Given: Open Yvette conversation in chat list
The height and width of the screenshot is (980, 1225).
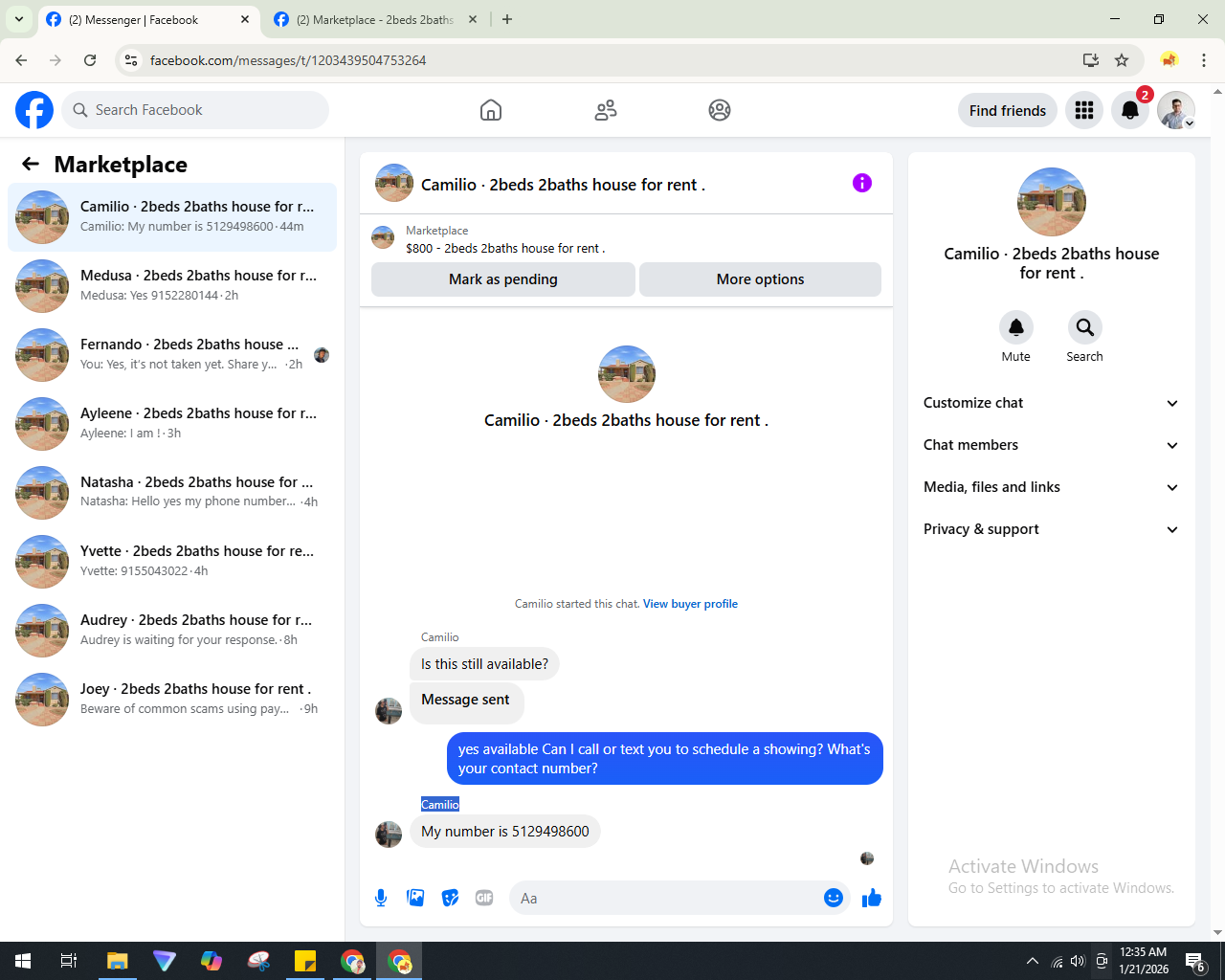Looking at the screenshot, I should click(x=172, y=562).
